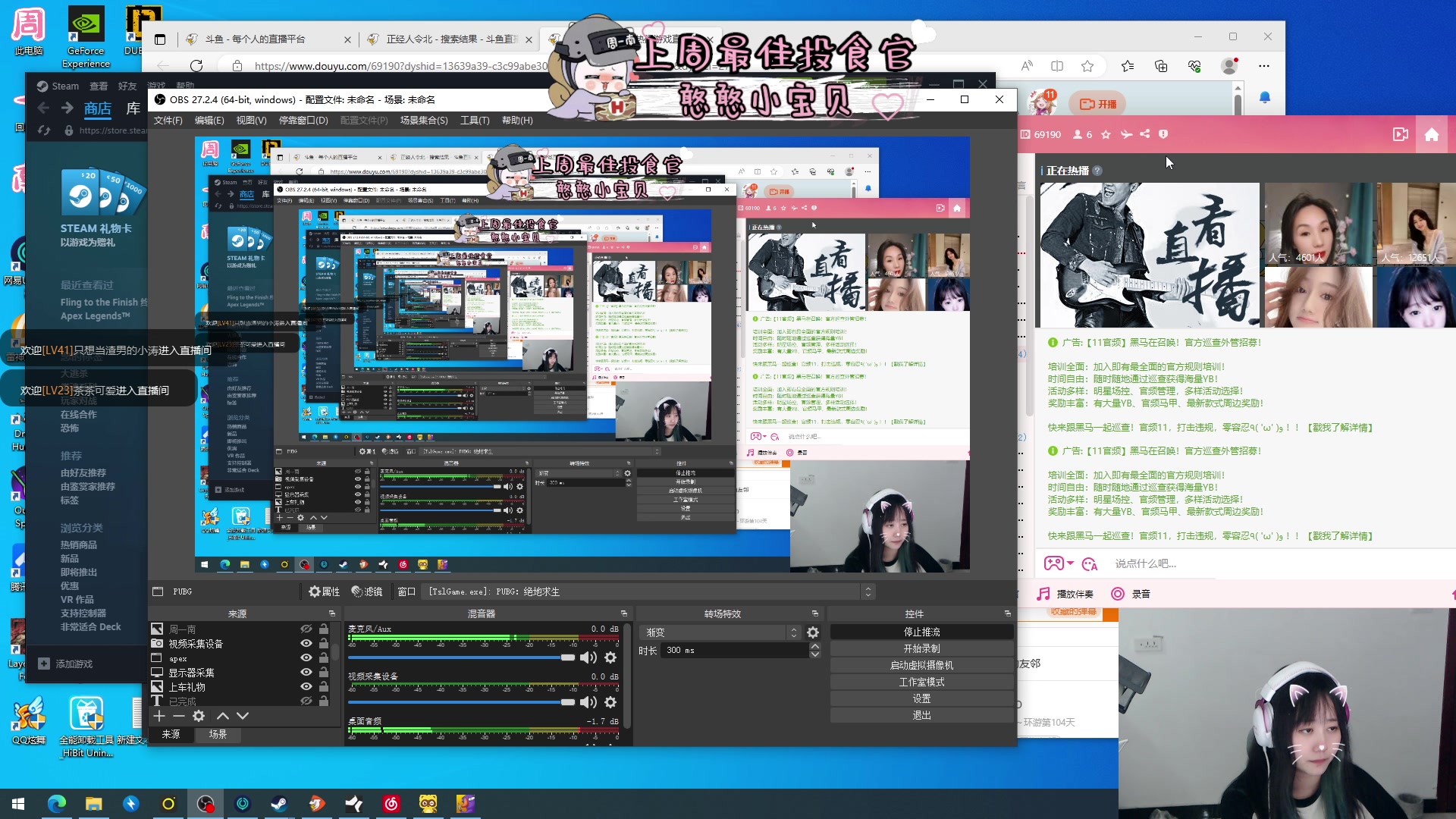Viewport: 1456px width, 819px height.
Task: Open the 编辑(E) menu in OBS
Action: click(209, 121)
